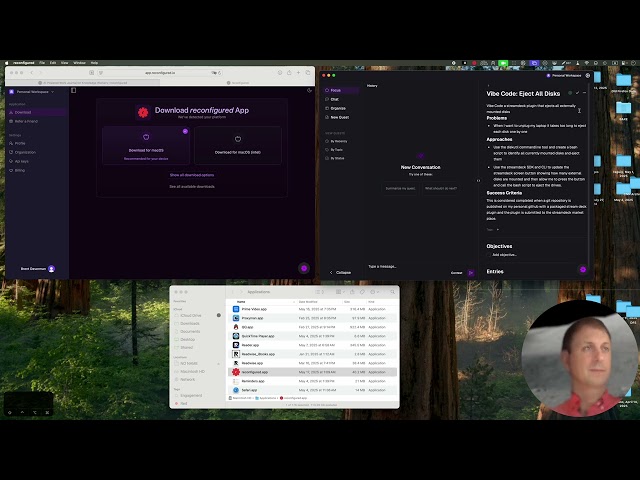Open the Download page in browser sidebar

click(x=36, y=112)
